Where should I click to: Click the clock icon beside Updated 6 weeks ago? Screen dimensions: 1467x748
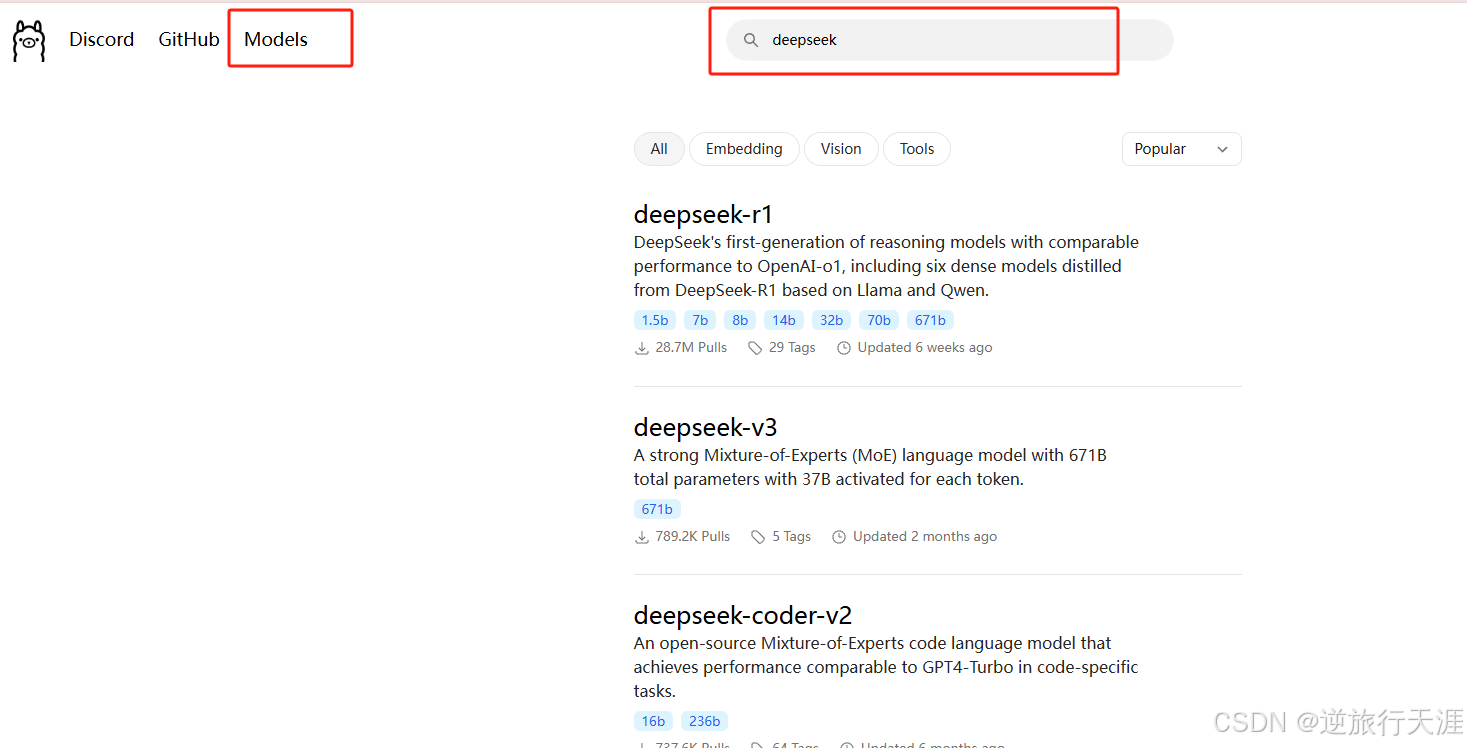point(844,348)
